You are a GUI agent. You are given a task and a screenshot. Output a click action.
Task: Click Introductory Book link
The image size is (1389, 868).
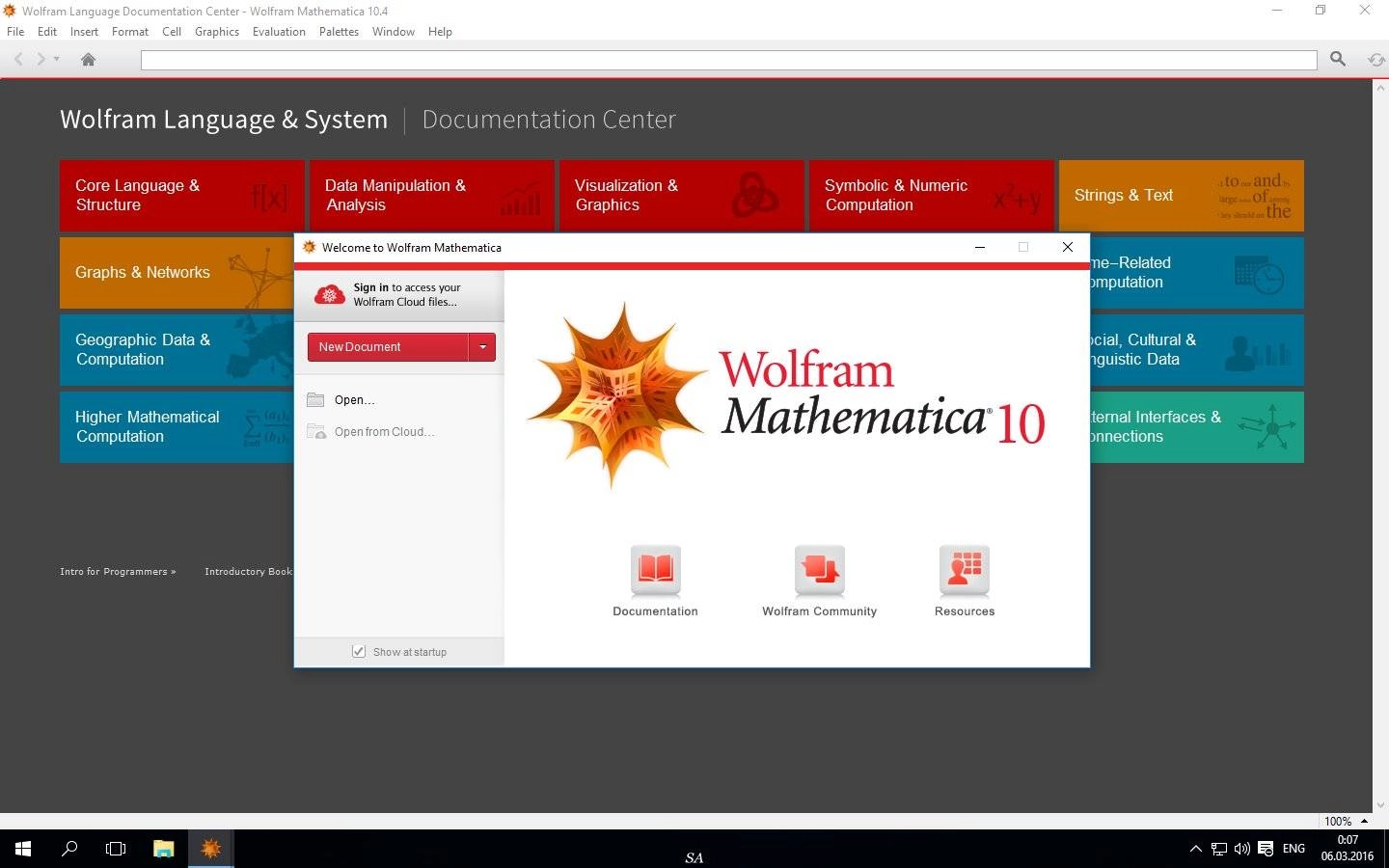248,572
